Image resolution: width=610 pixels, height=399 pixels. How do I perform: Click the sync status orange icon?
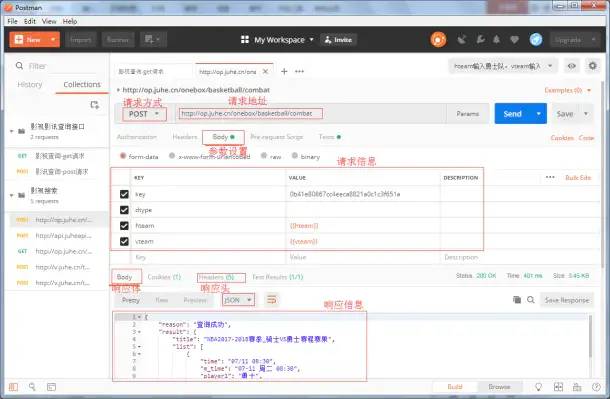[438, 40]
